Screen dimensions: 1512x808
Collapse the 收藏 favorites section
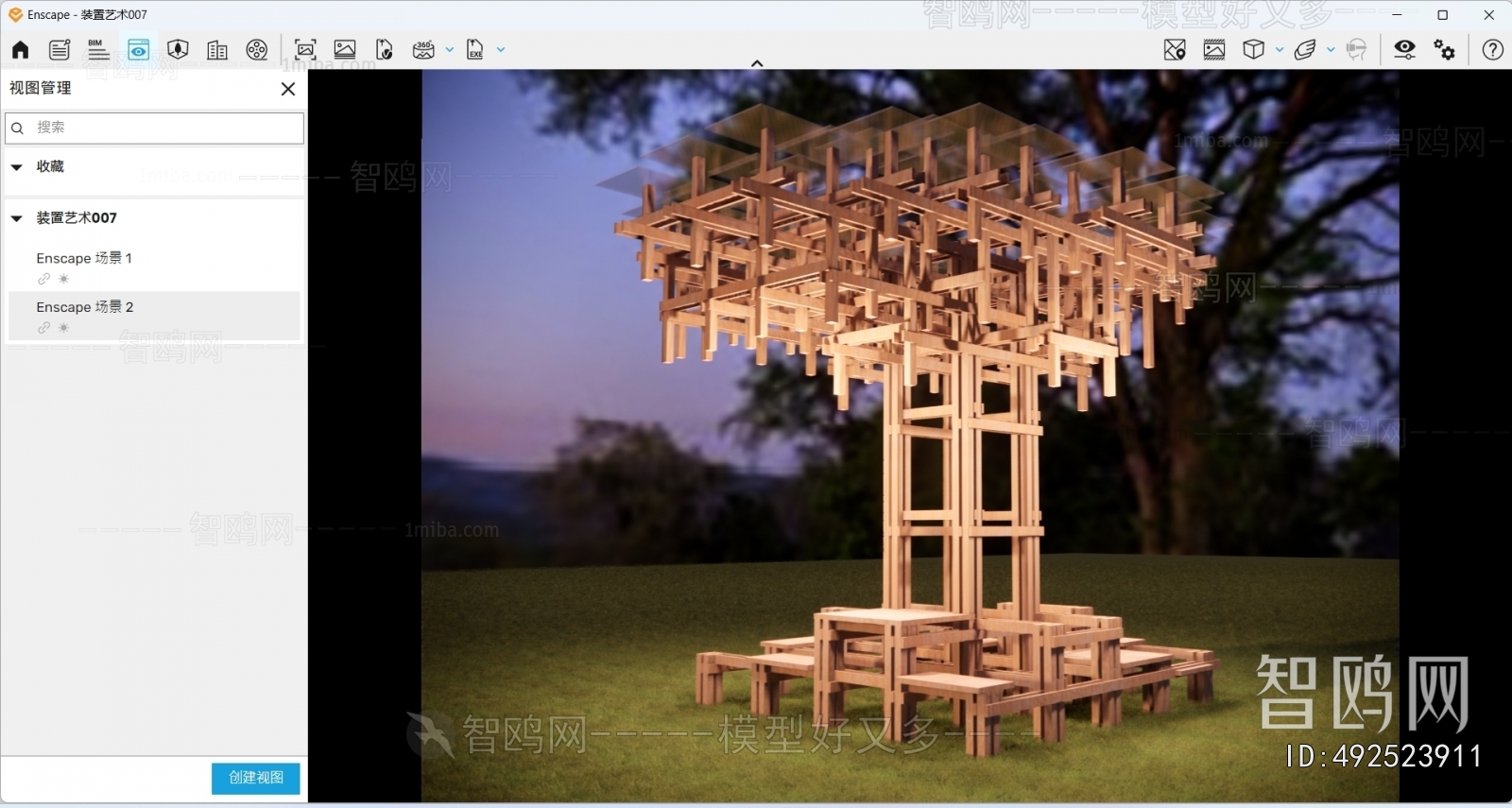tap(17, 167)
